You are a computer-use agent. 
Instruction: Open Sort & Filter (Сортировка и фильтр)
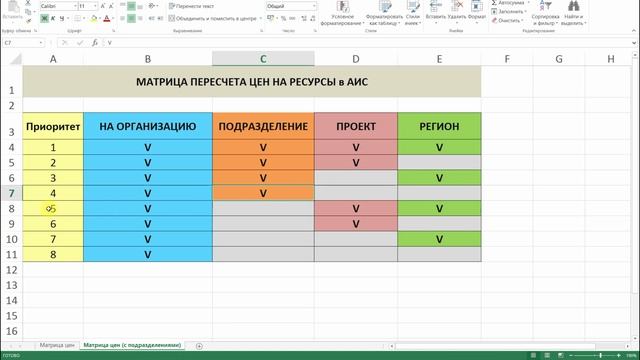click(x=545, y=13)
